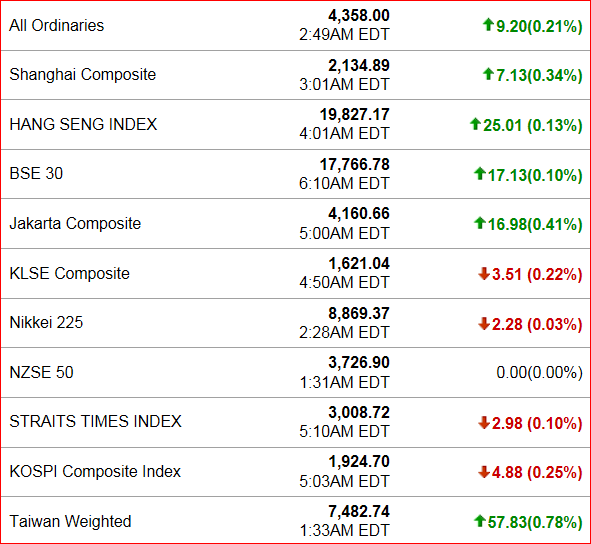Click the green up arrow for All Ordinaries
The image size is (591, 544).
click(488, 25)
